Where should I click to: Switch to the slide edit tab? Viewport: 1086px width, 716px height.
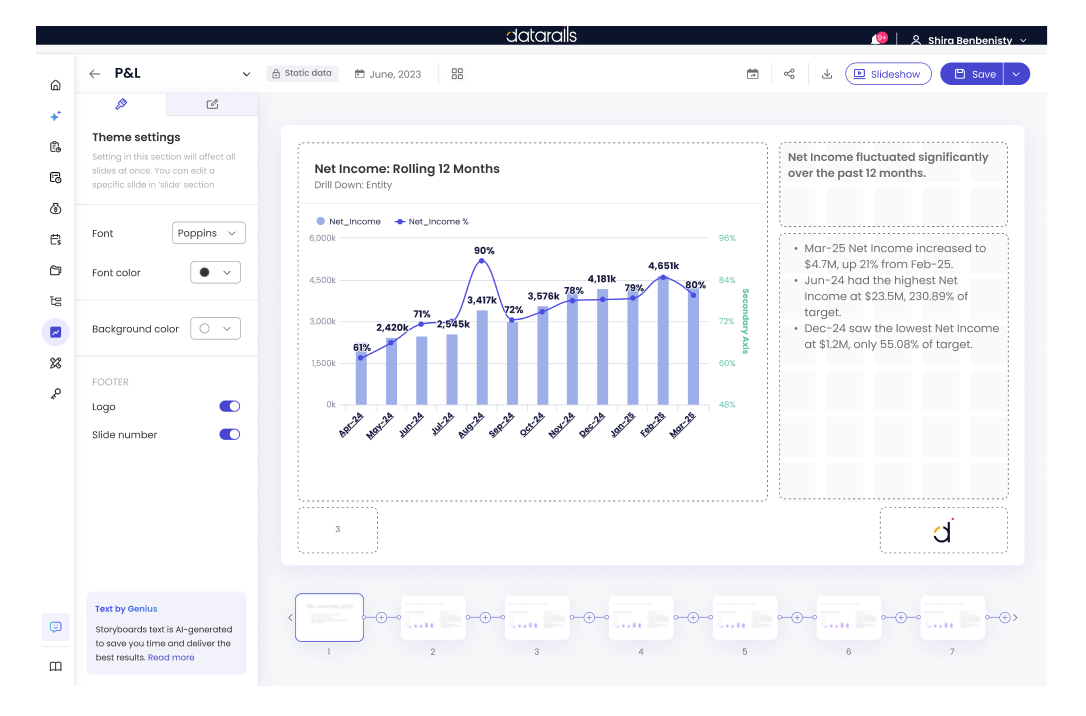pos(212,104)
